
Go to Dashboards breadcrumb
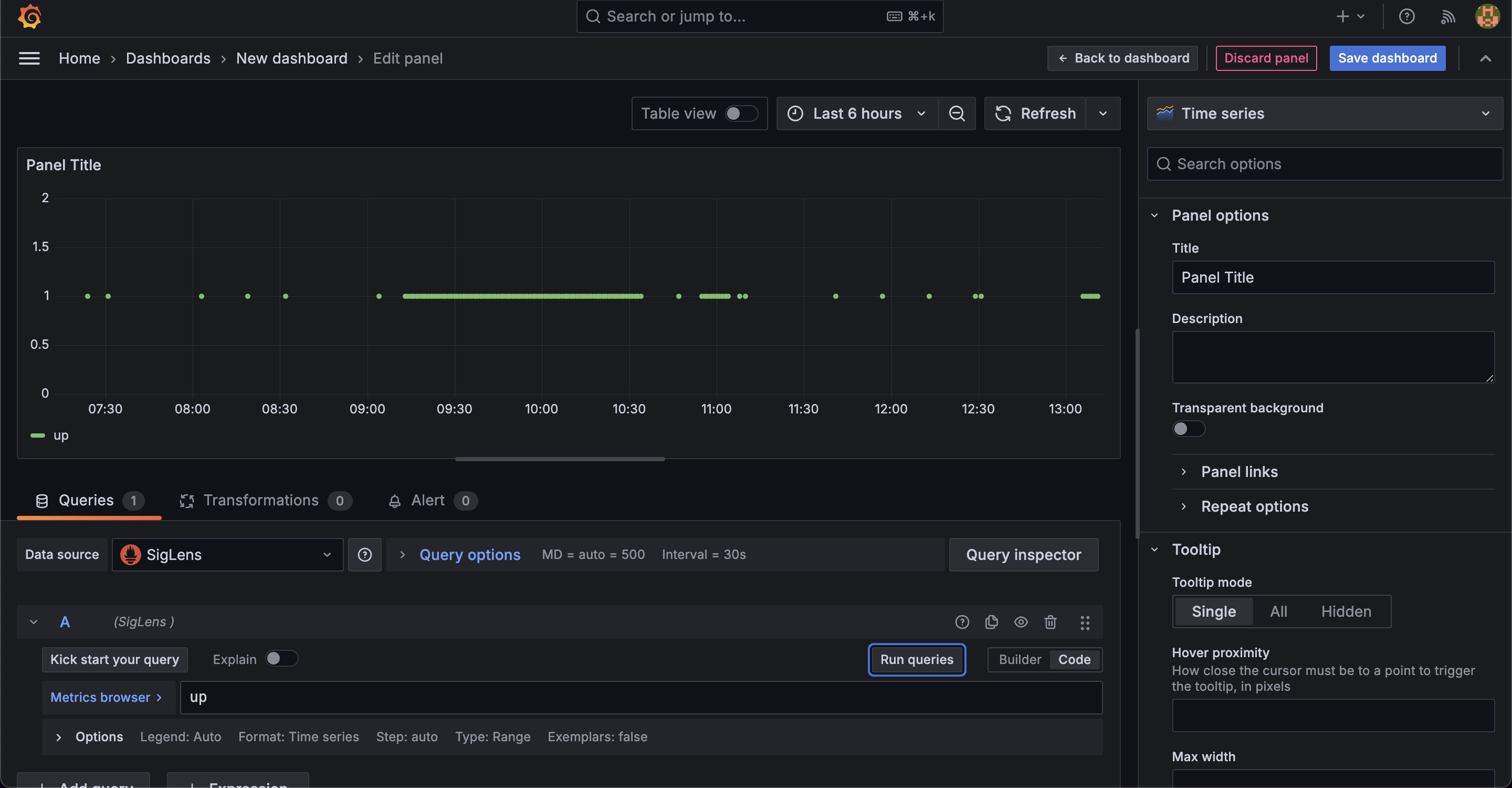[x=168, y=58]
